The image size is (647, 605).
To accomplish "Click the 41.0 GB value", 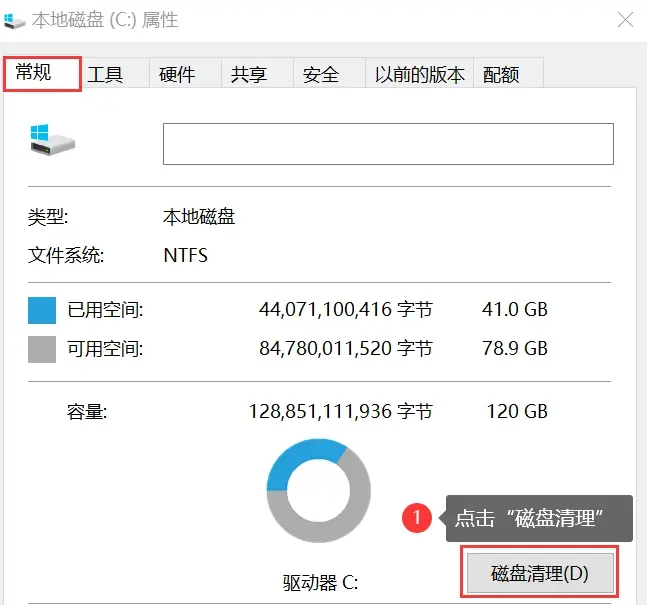I will pos(515,310).
